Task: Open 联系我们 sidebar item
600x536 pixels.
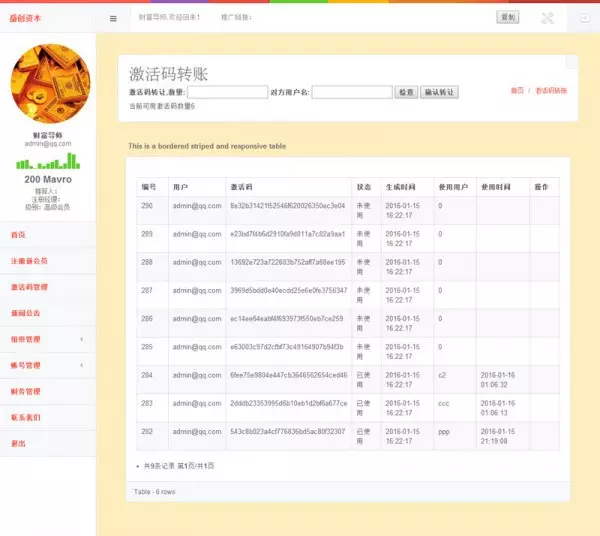Action: [25, 417]
